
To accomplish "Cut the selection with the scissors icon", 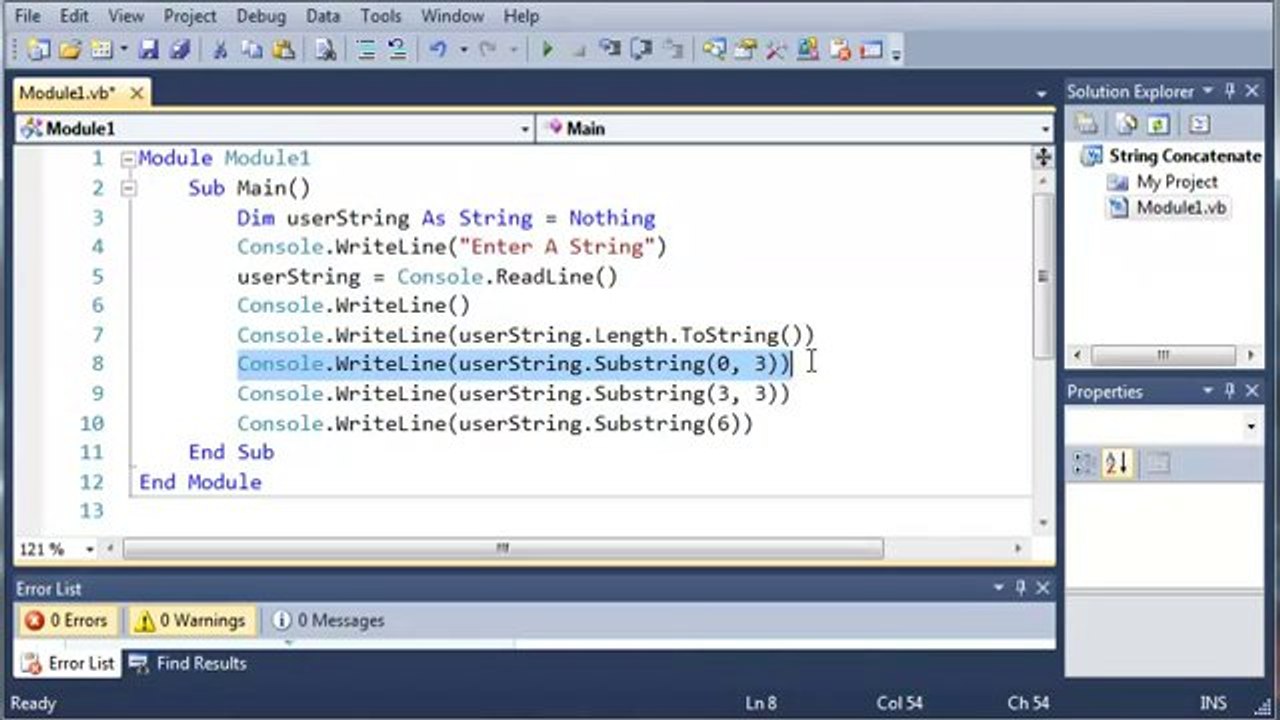I will pyautogui.click(x=221, y=50).
